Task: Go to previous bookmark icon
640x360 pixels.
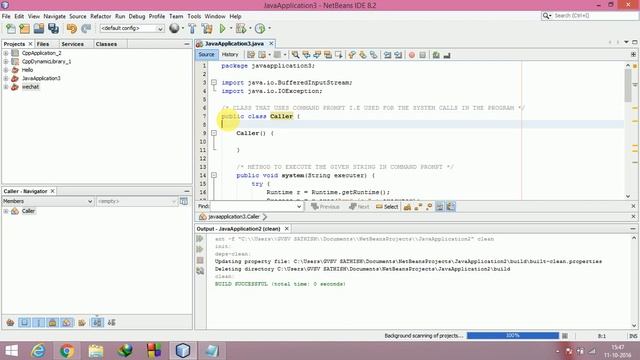Action: 352,55
